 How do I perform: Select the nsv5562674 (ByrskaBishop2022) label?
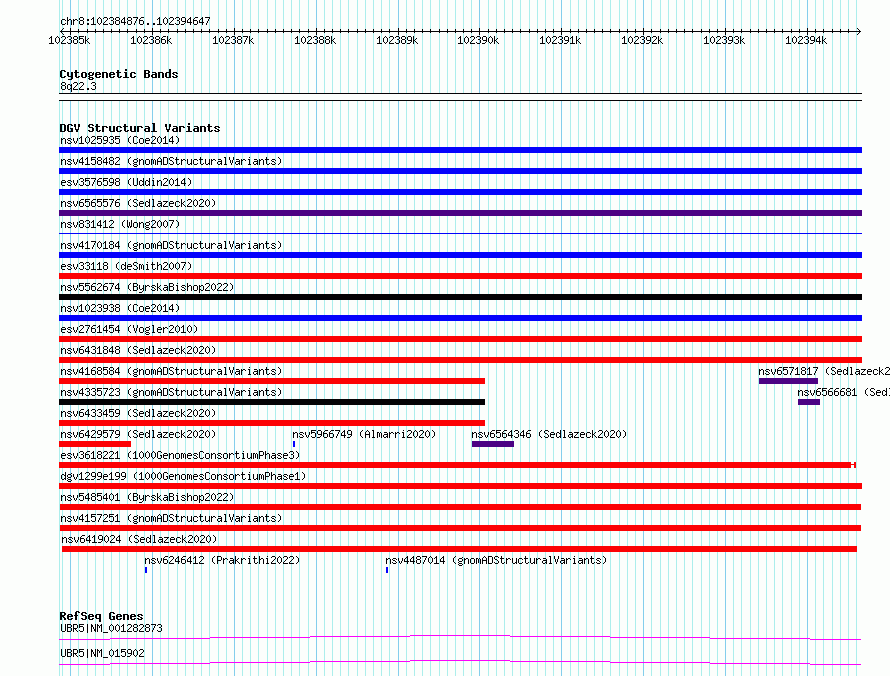147,287
